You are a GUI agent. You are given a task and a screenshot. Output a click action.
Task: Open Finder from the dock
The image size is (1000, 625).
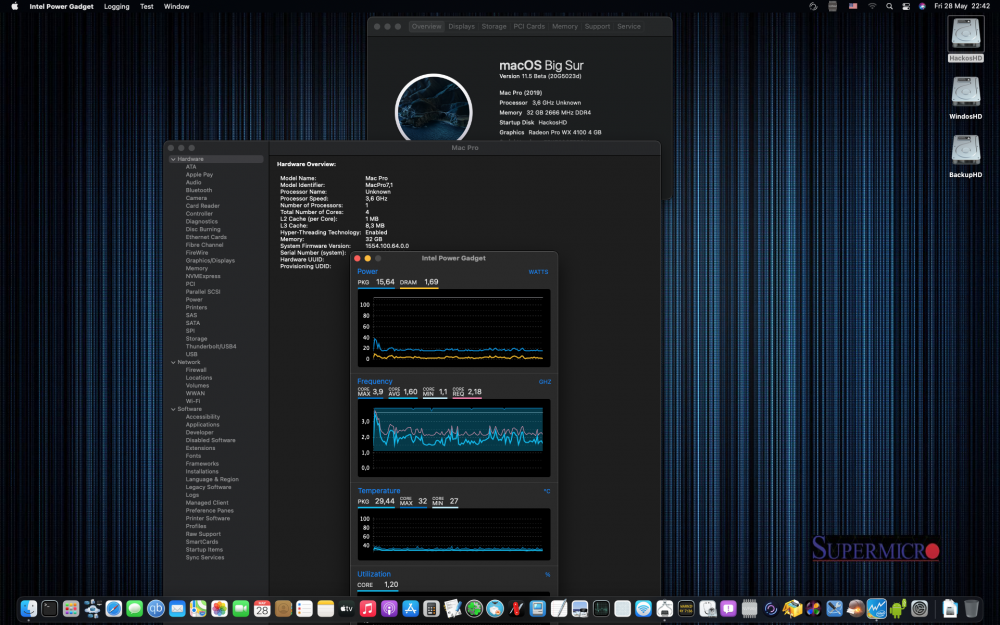[29, 608]
